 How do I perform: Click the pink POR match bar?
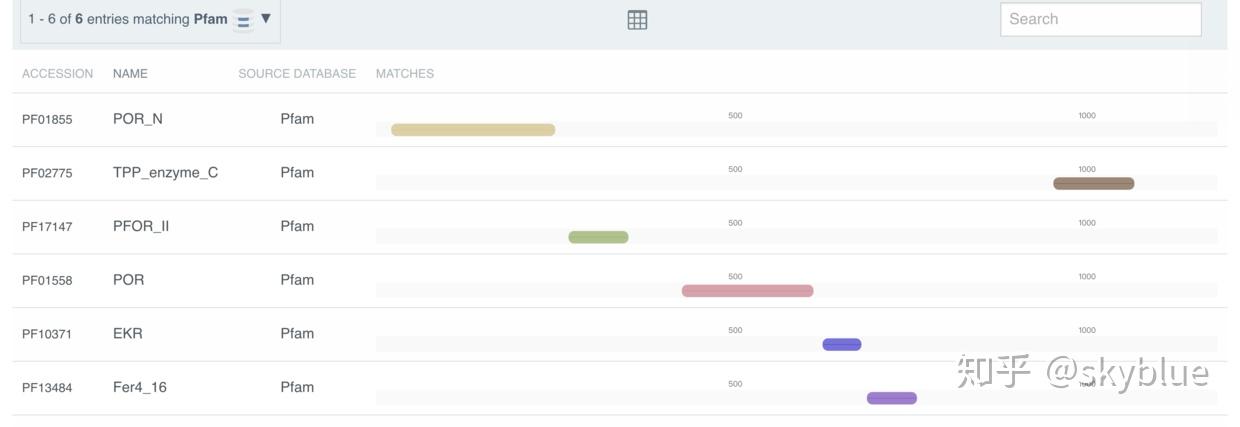coord(747,291)
